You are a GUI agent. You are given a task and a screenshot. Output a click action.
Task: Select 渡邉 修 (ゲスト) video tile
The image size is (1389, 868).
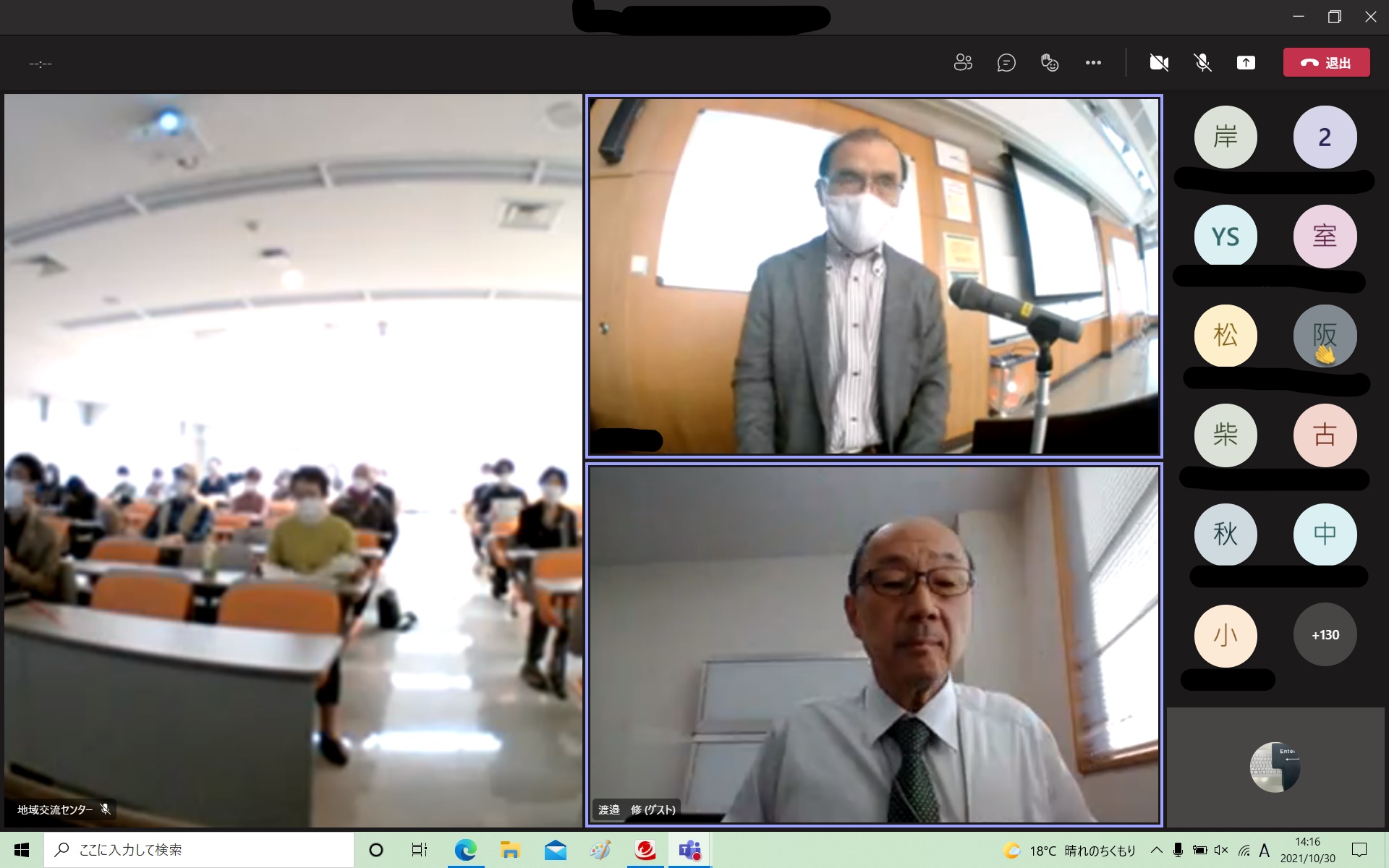874,644
